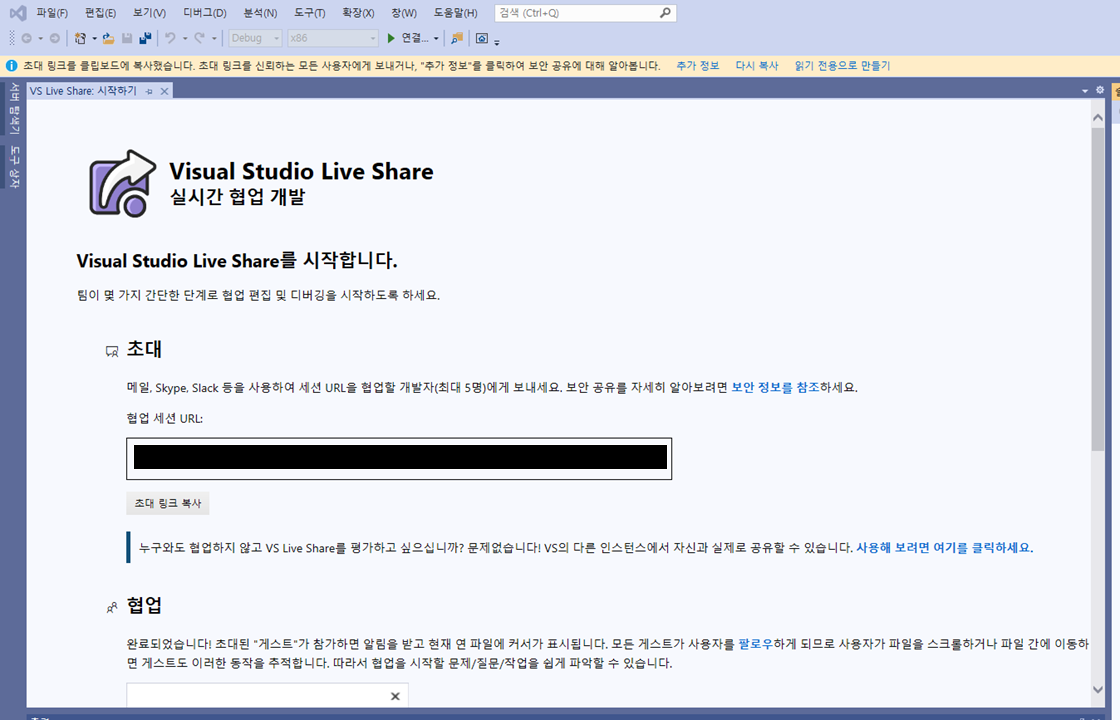1120x720 pixels.
Task: Click the 협업 세션 URL field
Action: coord(399,458)
